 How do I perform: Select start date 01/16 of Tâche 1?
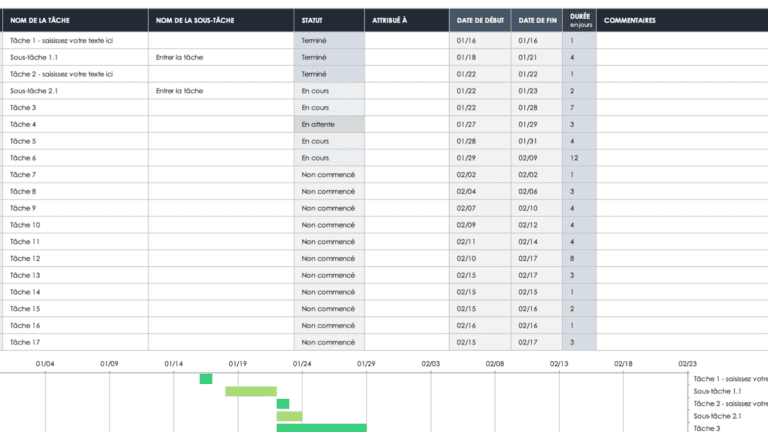pyautogui.click(x=480, y=41)
